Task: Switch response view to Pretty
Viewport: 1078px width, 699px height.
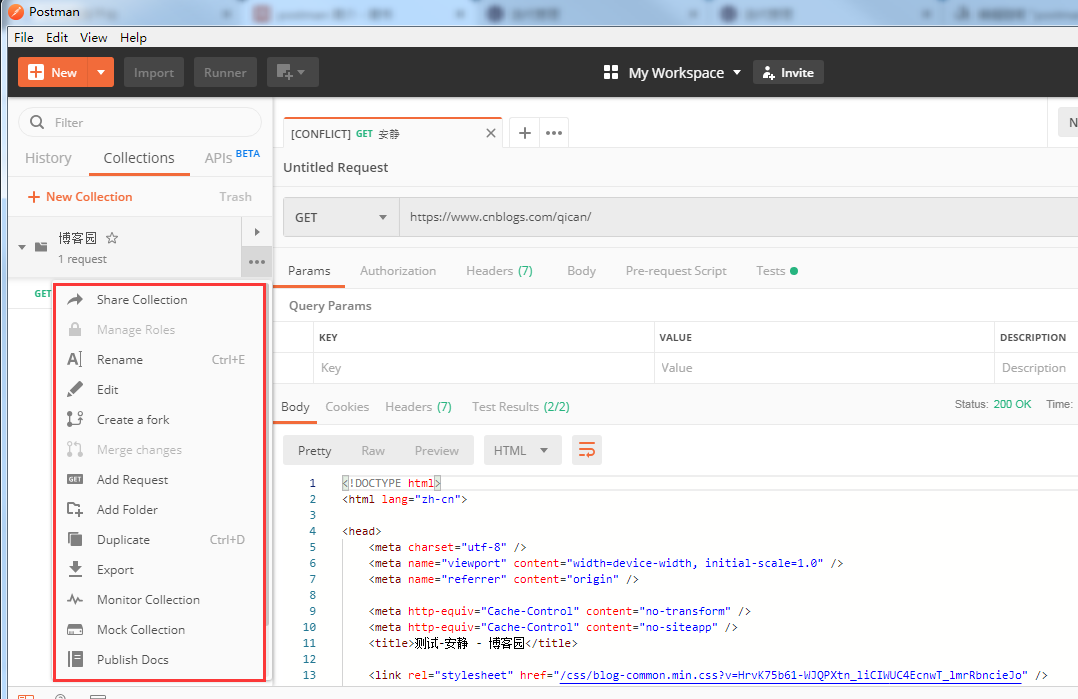Action: point(315,451)
